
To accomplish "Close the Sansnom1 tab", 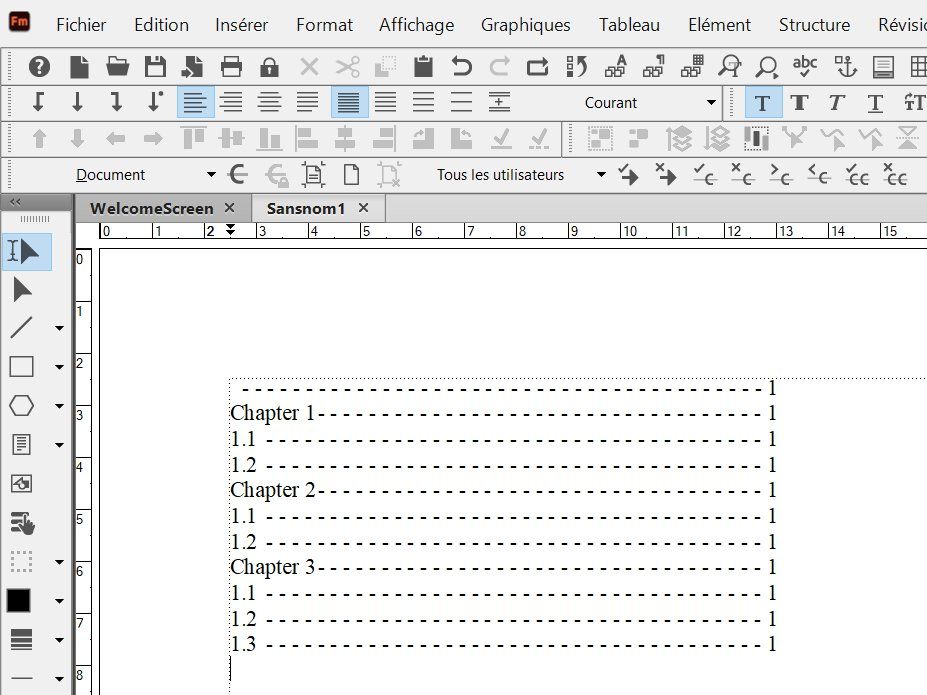I will pyautogui.click(x=364, y=208).
